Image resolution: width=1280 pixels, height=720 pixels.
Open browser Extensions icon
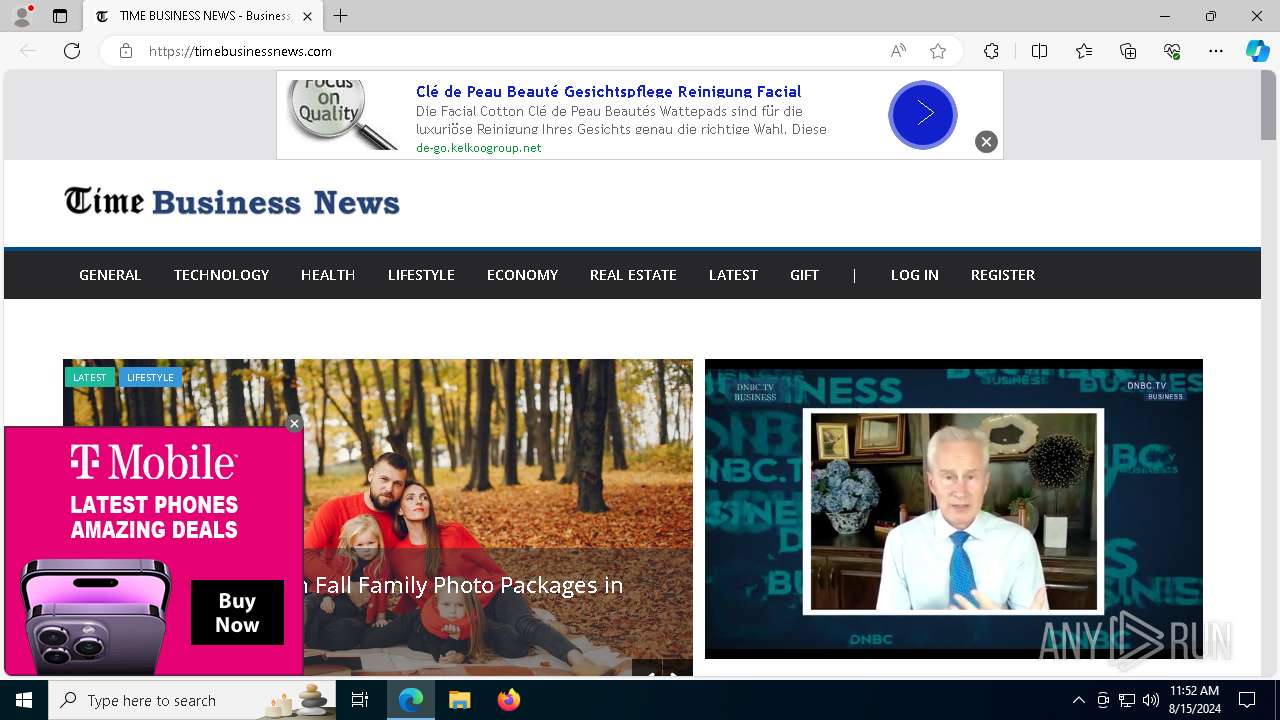click(x=991, y=51)
